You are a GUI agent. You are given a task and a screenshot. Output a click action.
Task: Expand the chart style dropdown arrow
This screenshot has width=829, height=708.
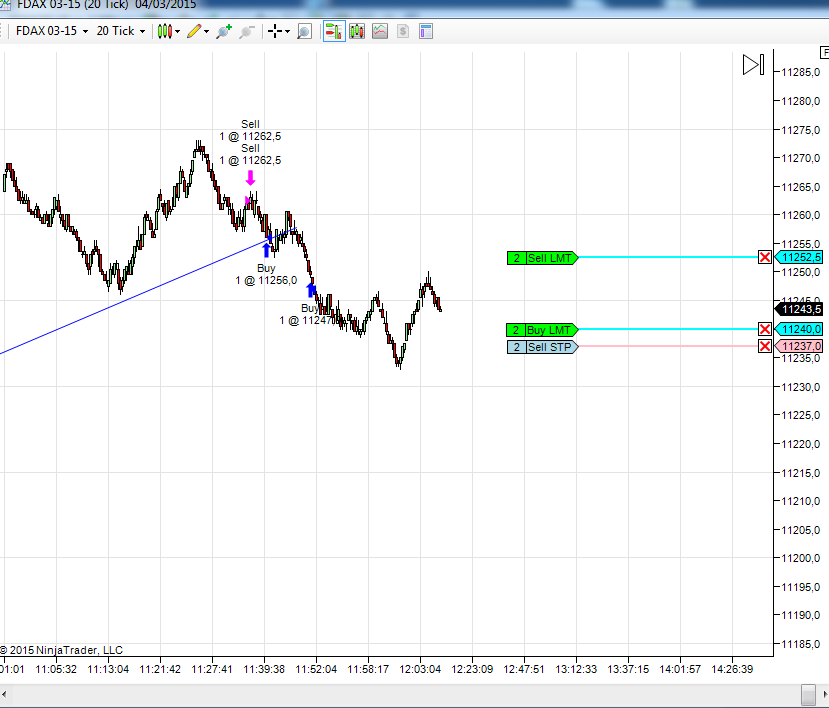click(178, 32)
